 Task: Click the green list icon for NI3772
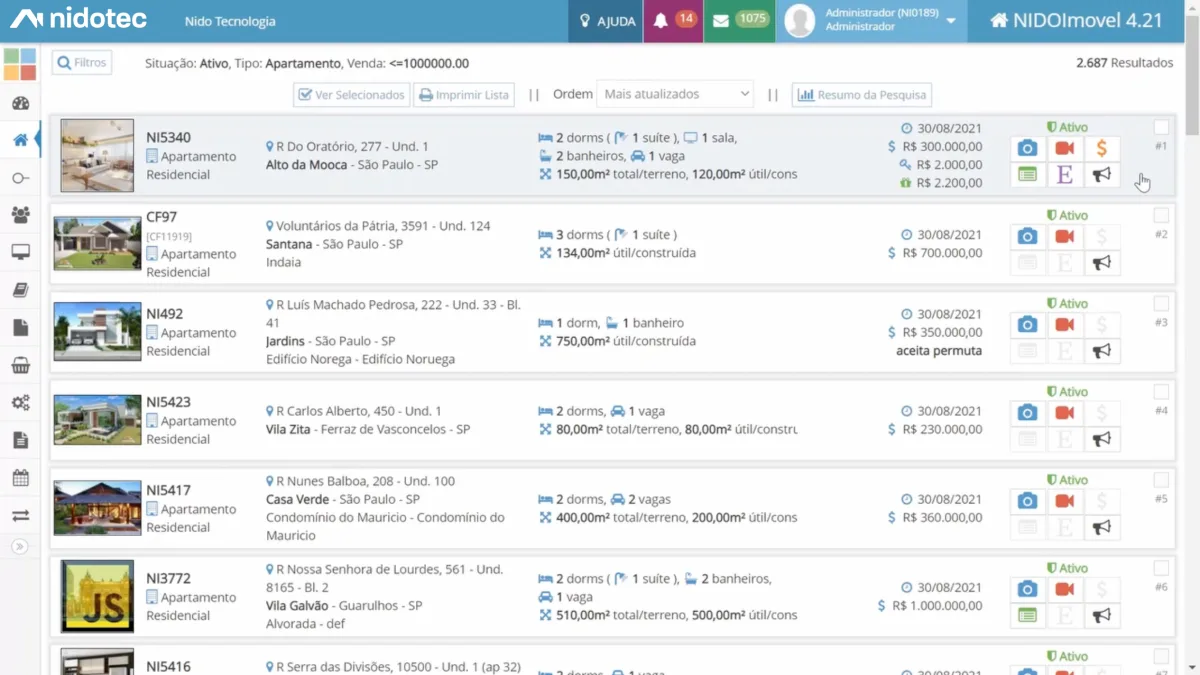pyautogui.click(x=1027, y=616)
